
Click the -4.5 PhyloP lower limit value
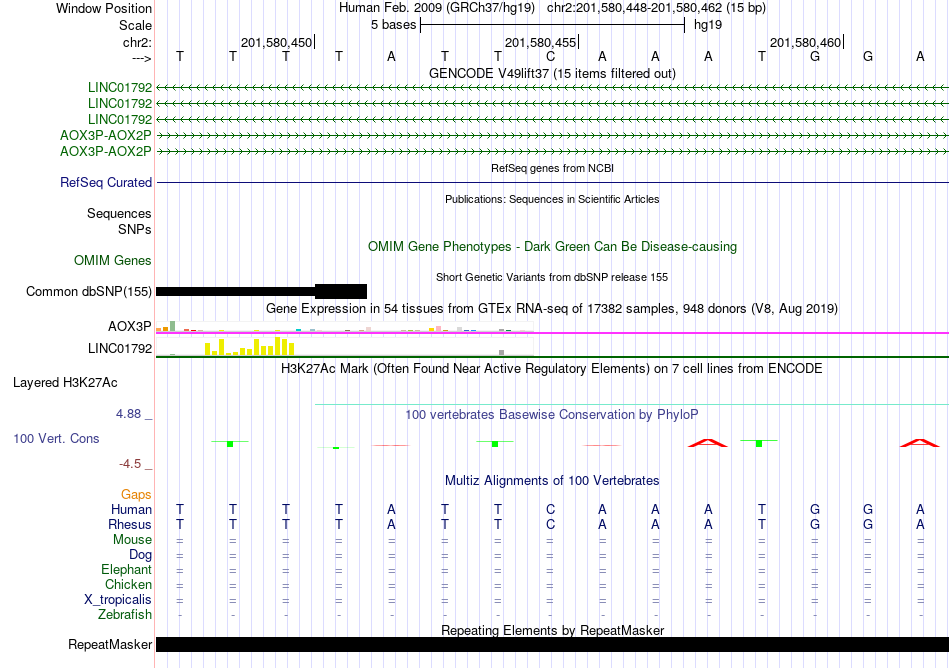coord(130,464)
